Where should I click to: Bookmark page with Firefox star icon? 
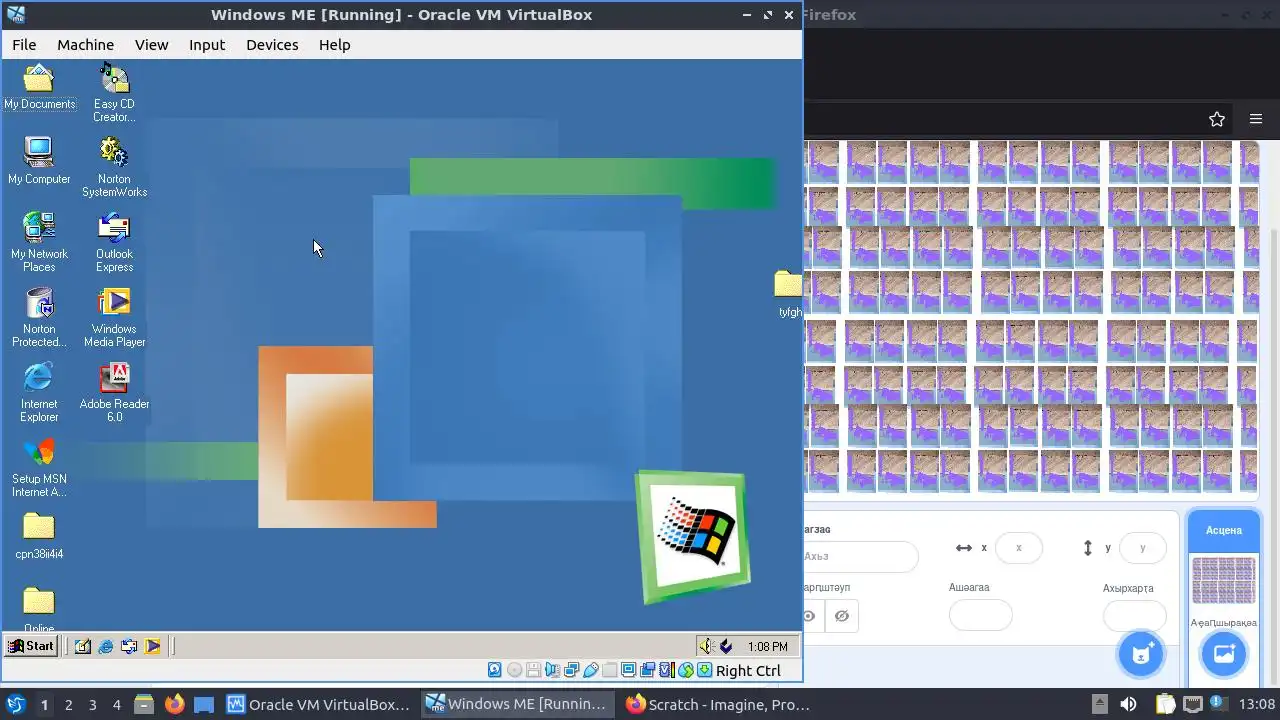[1217, 119]
